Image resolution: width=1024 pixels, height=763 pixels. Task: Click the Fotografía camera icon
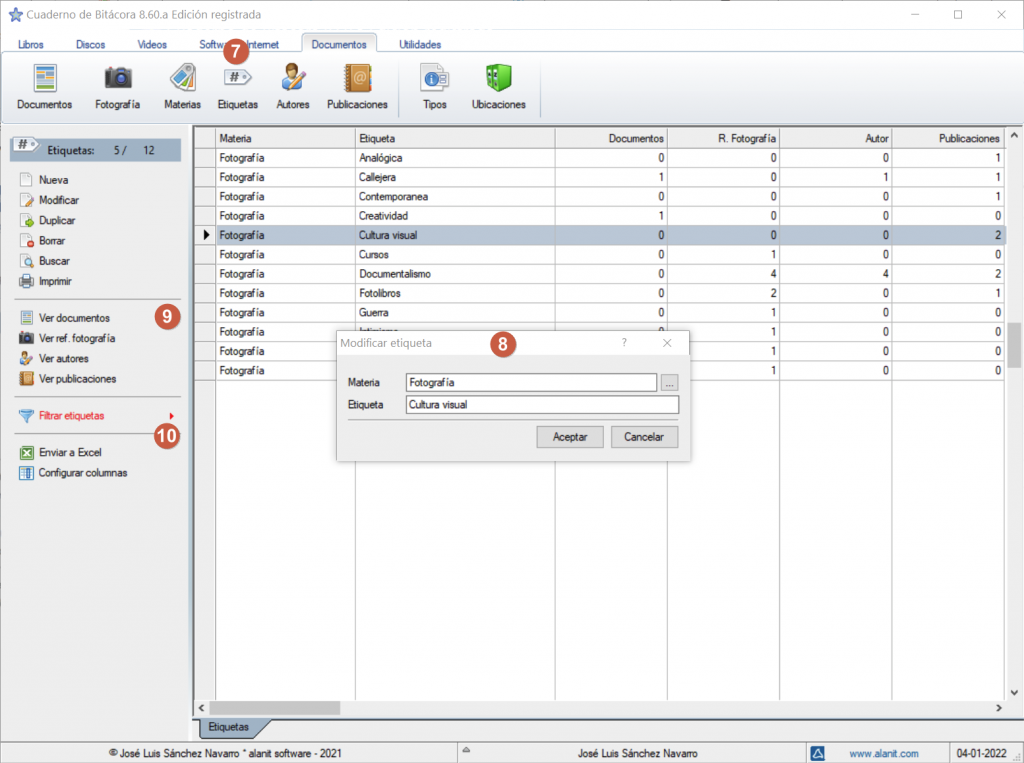click(117, 85)
